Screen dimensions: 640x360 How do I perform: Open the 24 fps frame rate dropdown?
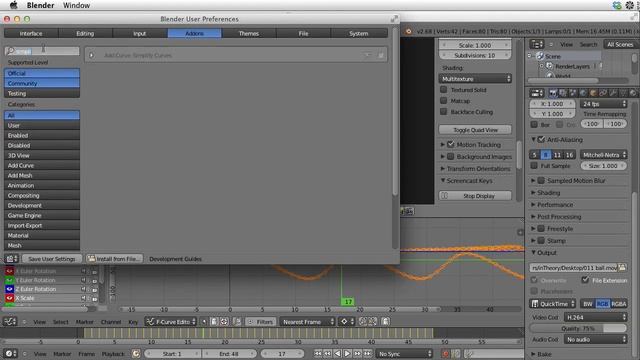(603, 104)
